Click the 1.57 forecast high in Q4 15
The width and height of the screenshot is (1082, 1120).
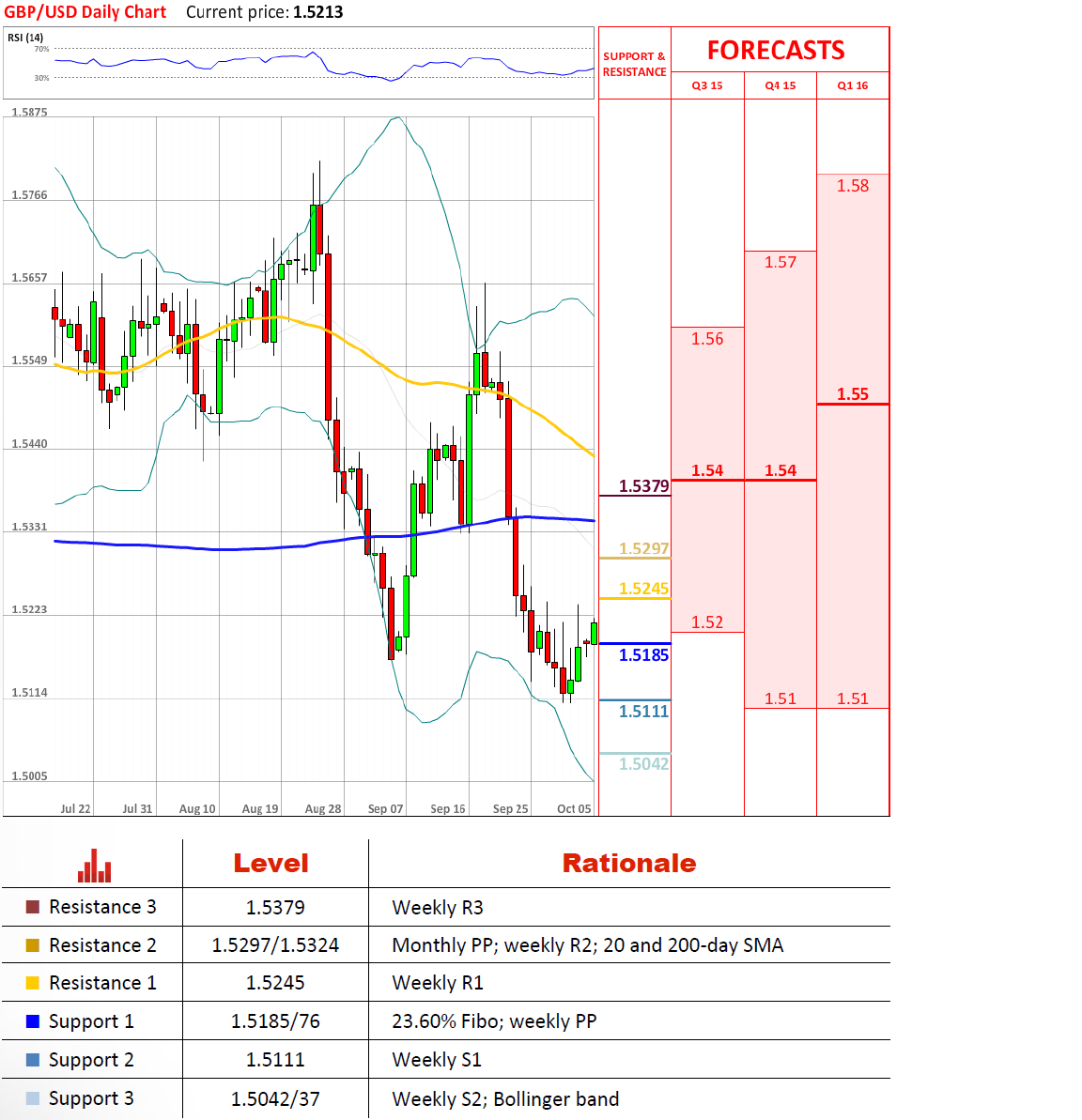tap(781, 262)
